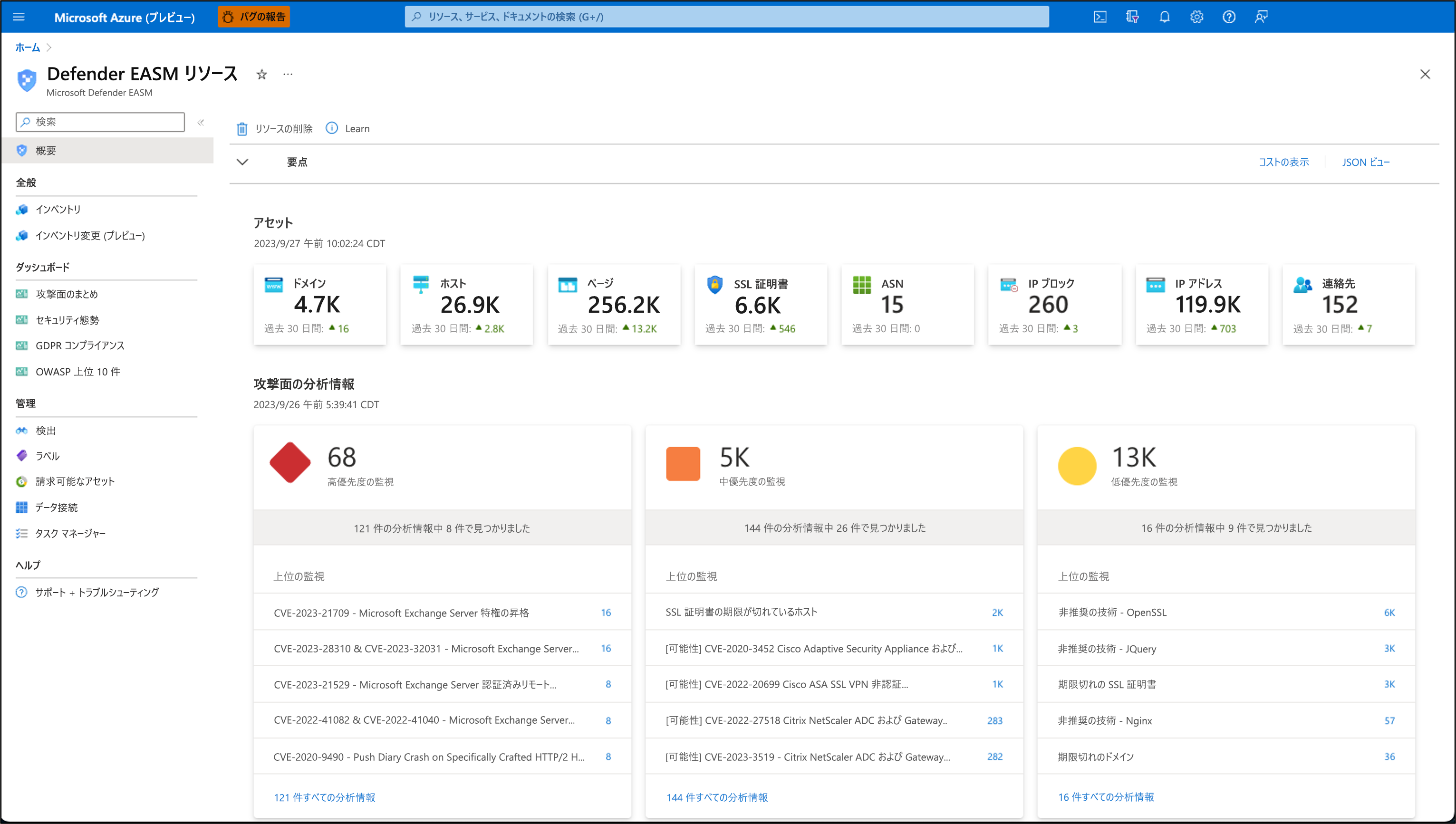Open CVE-2023-21529 insight row
Image resolution: width=1456 pixels, height=824 pixels.
click(x=442, y=684)
